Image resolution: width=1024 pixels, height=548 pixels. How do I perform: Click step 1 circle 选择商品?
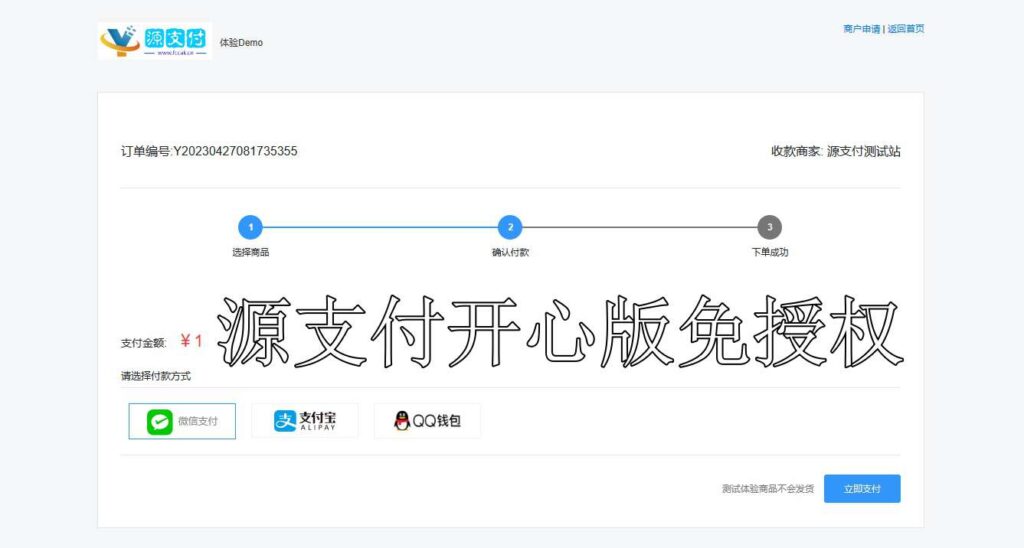[x=250, y=227]
